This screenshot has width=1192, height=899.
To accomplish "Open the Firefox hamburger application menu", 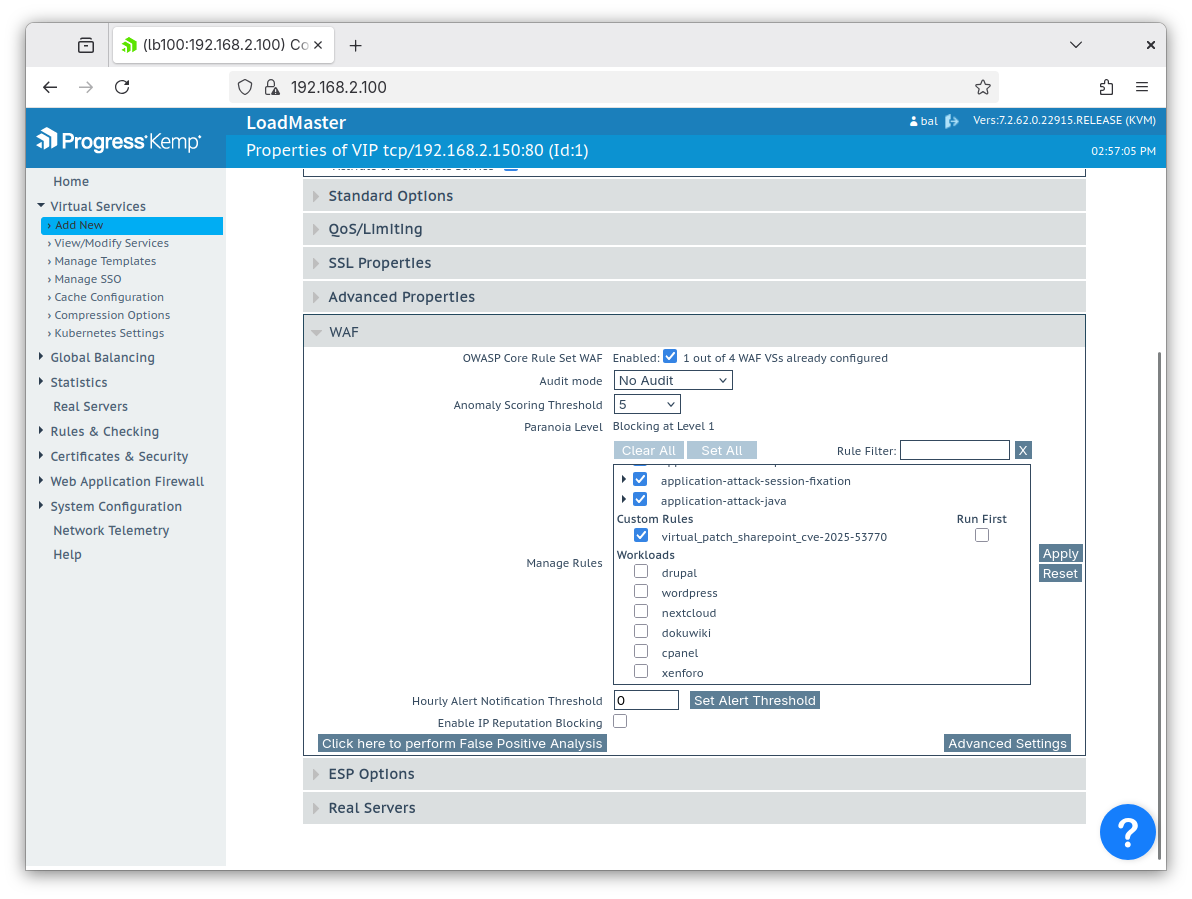I will [x=1142, y=87].
